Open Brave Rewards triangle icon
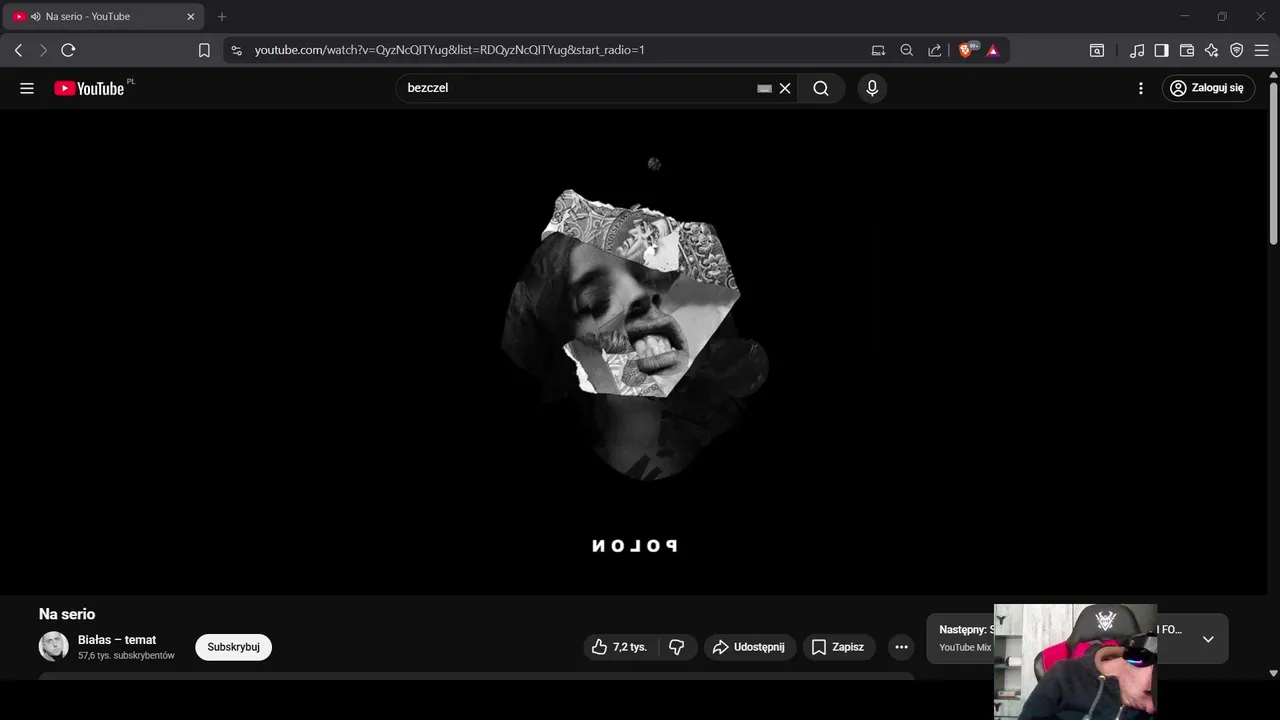This screenshot has width=1280, height=720. point(993,50)
